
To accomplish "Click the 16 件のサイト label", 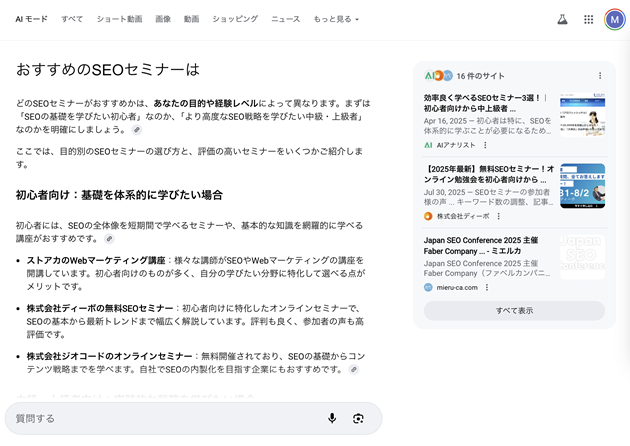I will tap(480, 76).
